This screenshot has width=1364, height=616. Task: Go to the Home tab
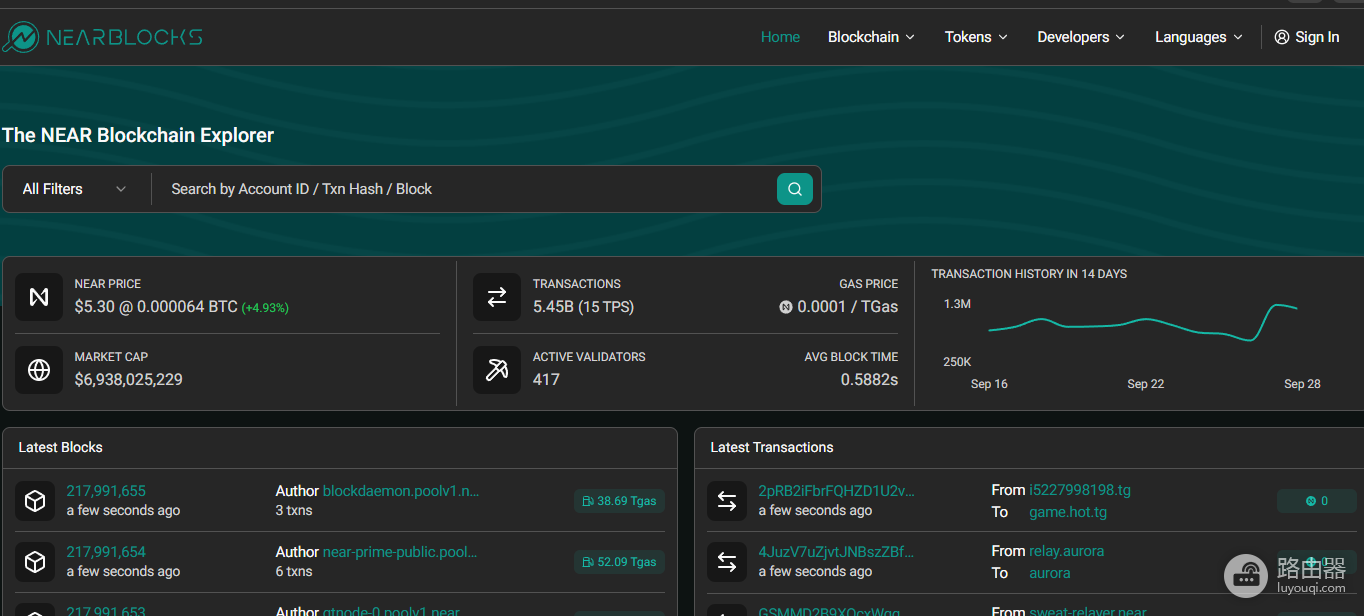coord(780,37)
